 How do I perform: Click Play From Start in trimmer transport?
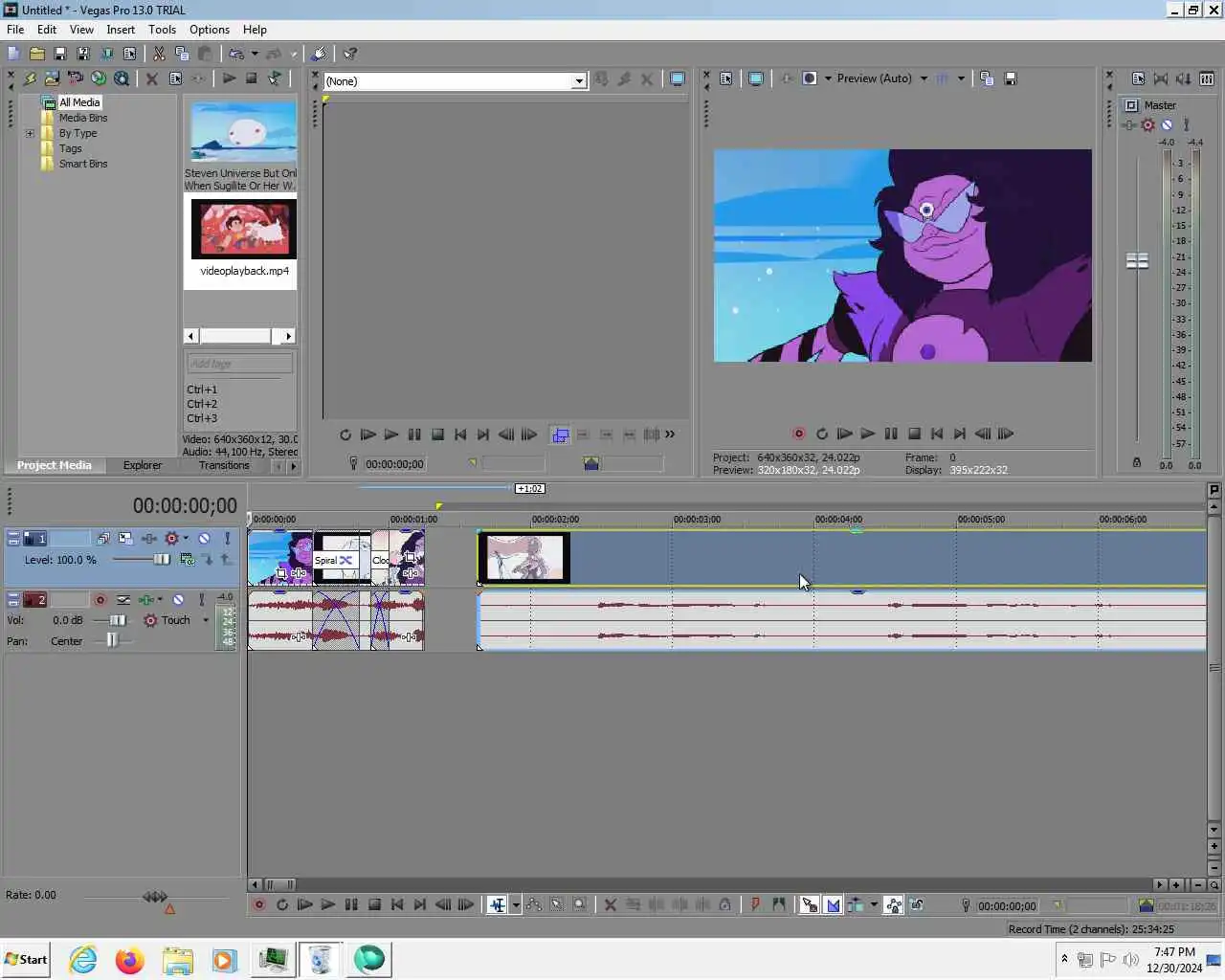point(367,434)
